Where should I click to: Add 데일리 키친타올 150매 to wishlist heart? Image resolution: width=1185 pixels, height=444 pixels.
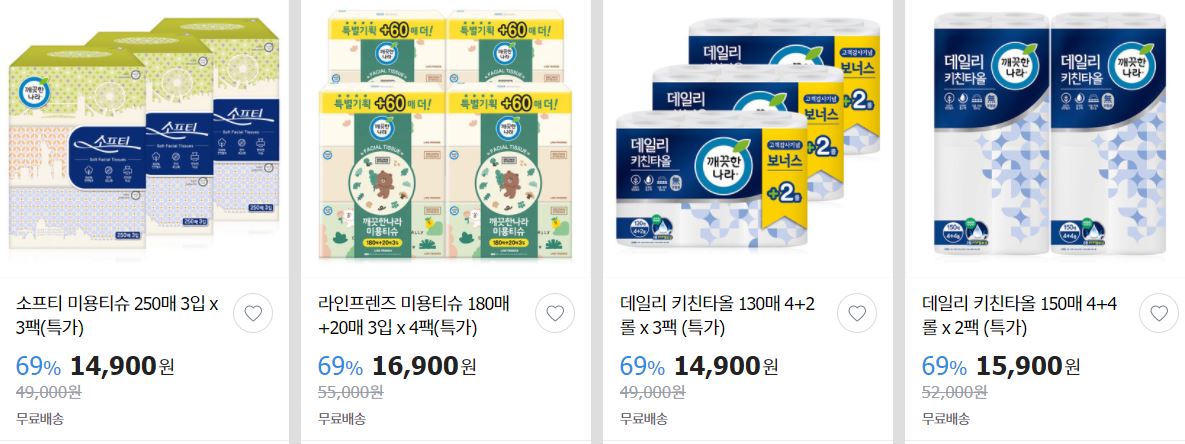coord(1159,313)
